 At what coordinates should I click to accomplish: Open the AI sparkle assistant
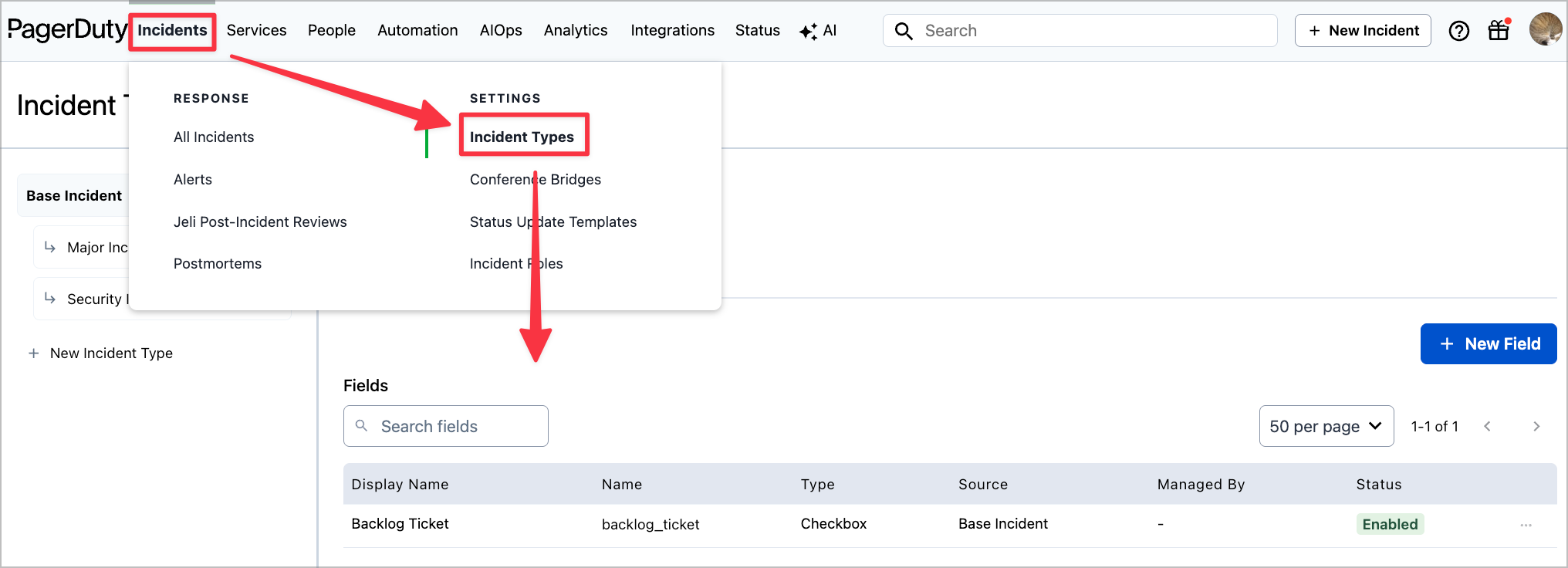coord(818,31)
